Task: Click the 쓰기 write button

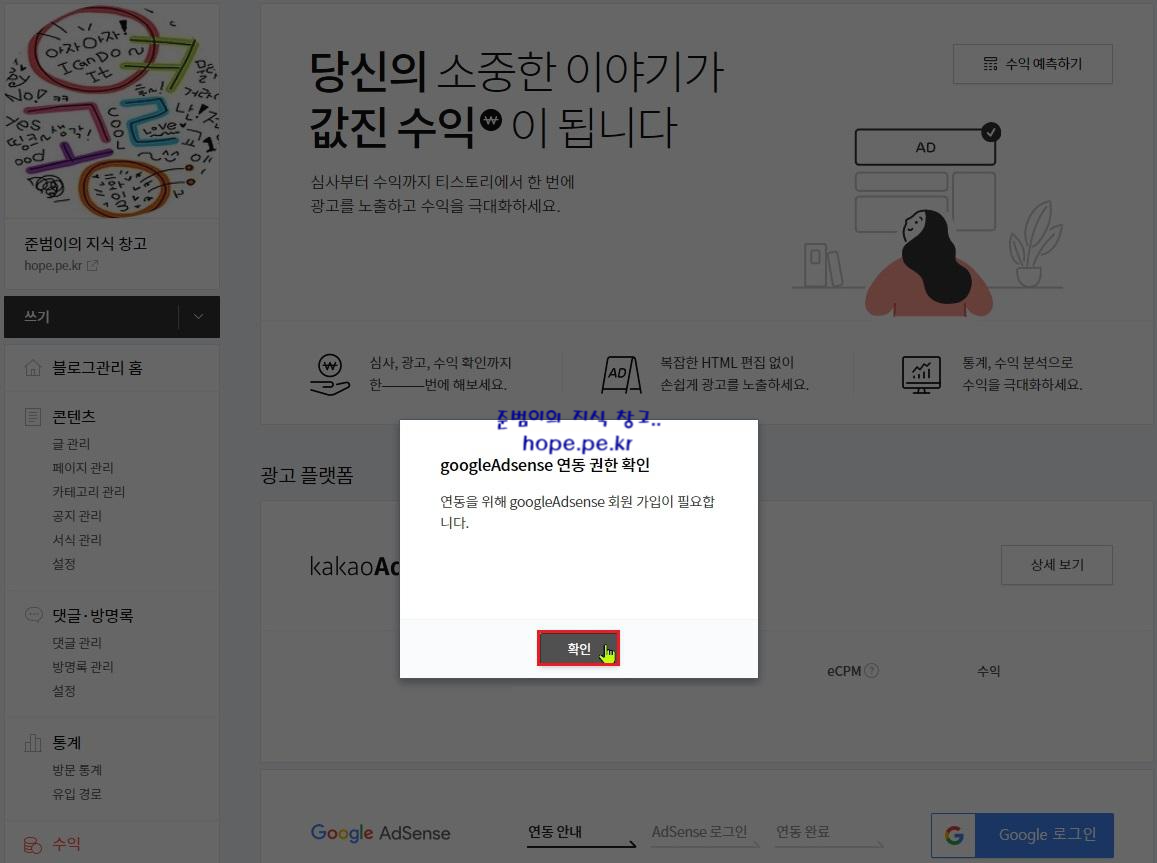Action: (x=90, y=316)
